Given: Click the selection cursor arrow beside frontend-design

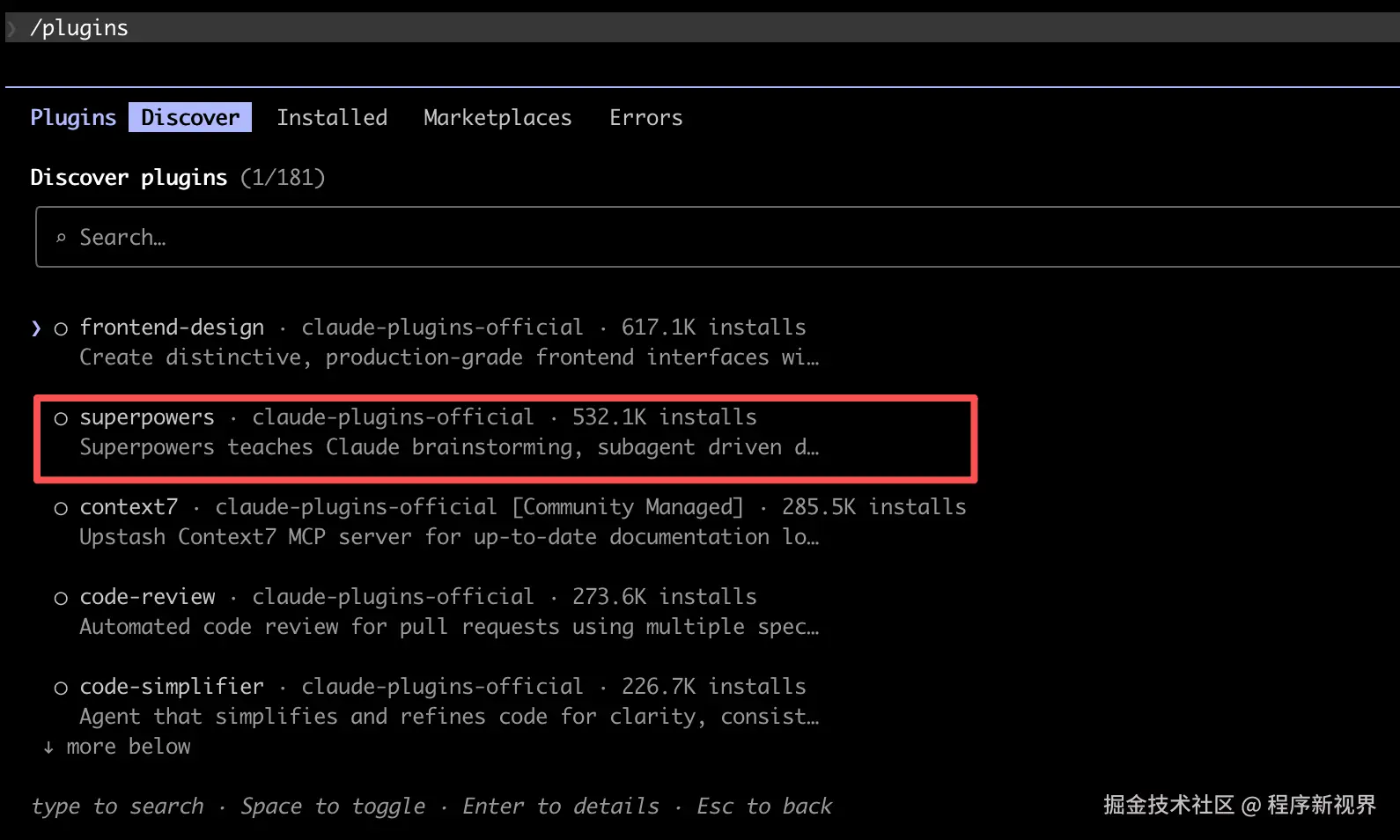Looking at the screenshot, I should pos(36,328).
